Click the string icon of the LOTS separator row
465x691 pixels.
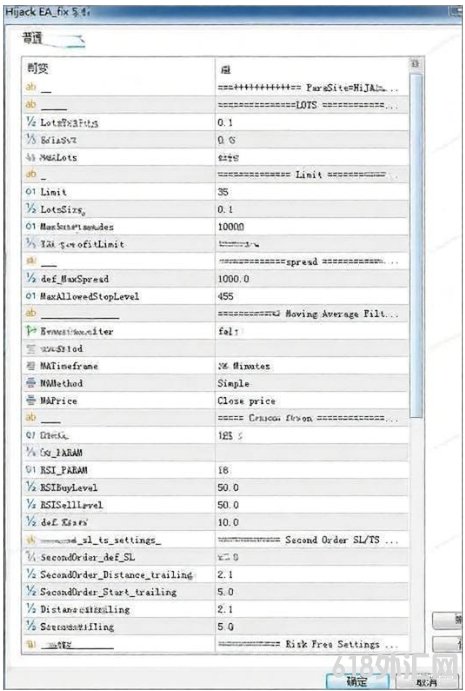click(x=30, y=105)
